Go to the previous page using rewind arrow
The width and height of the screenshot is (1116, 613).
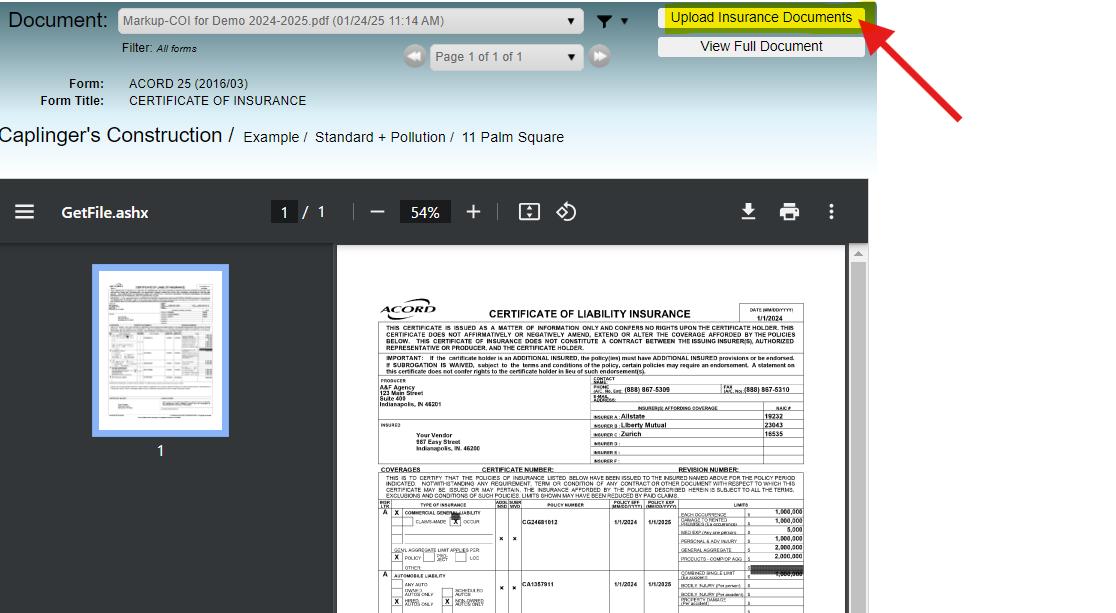point(414,57)
